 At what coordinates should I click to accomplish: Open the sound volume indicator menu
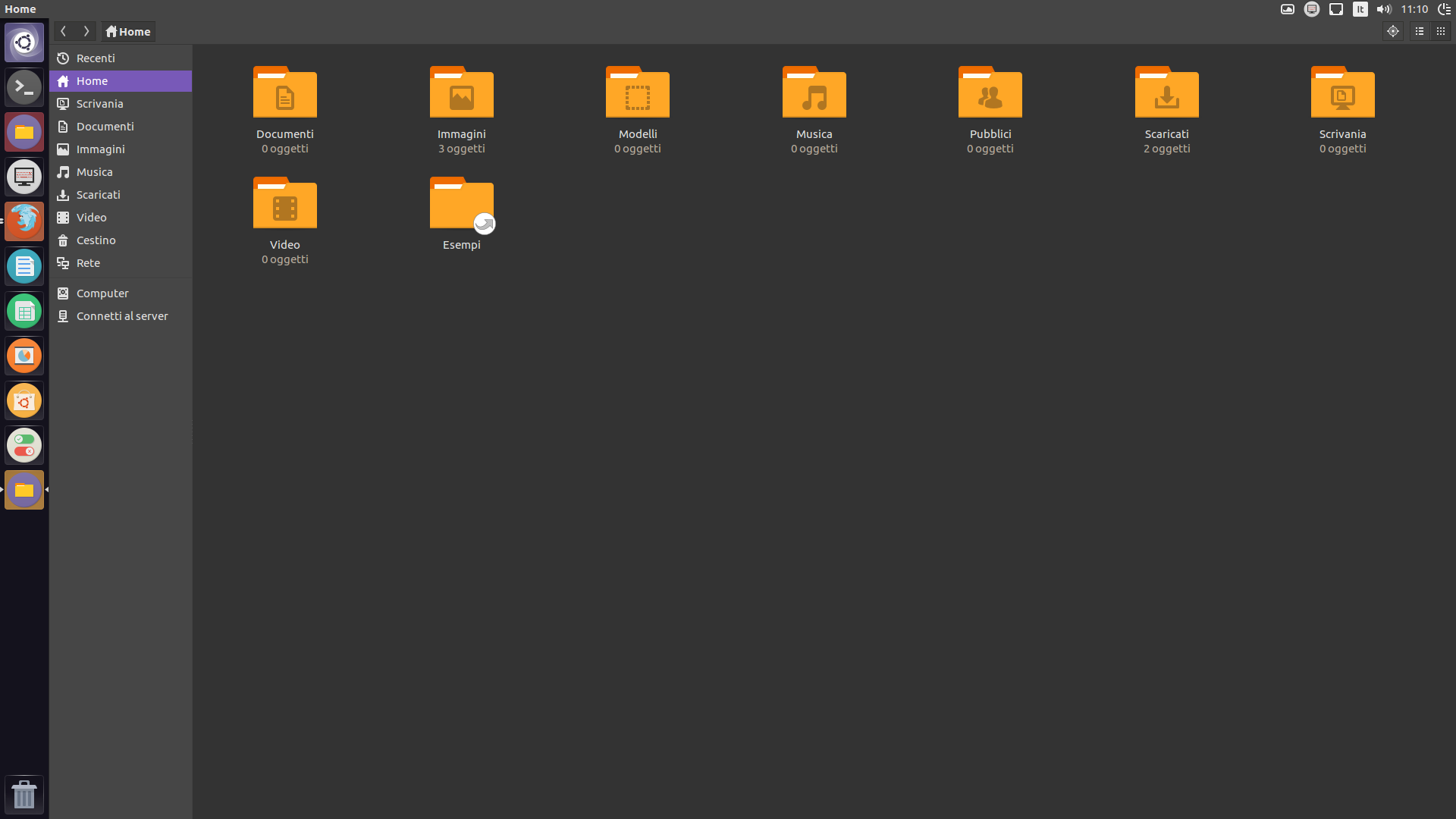tap(1384, 9)
